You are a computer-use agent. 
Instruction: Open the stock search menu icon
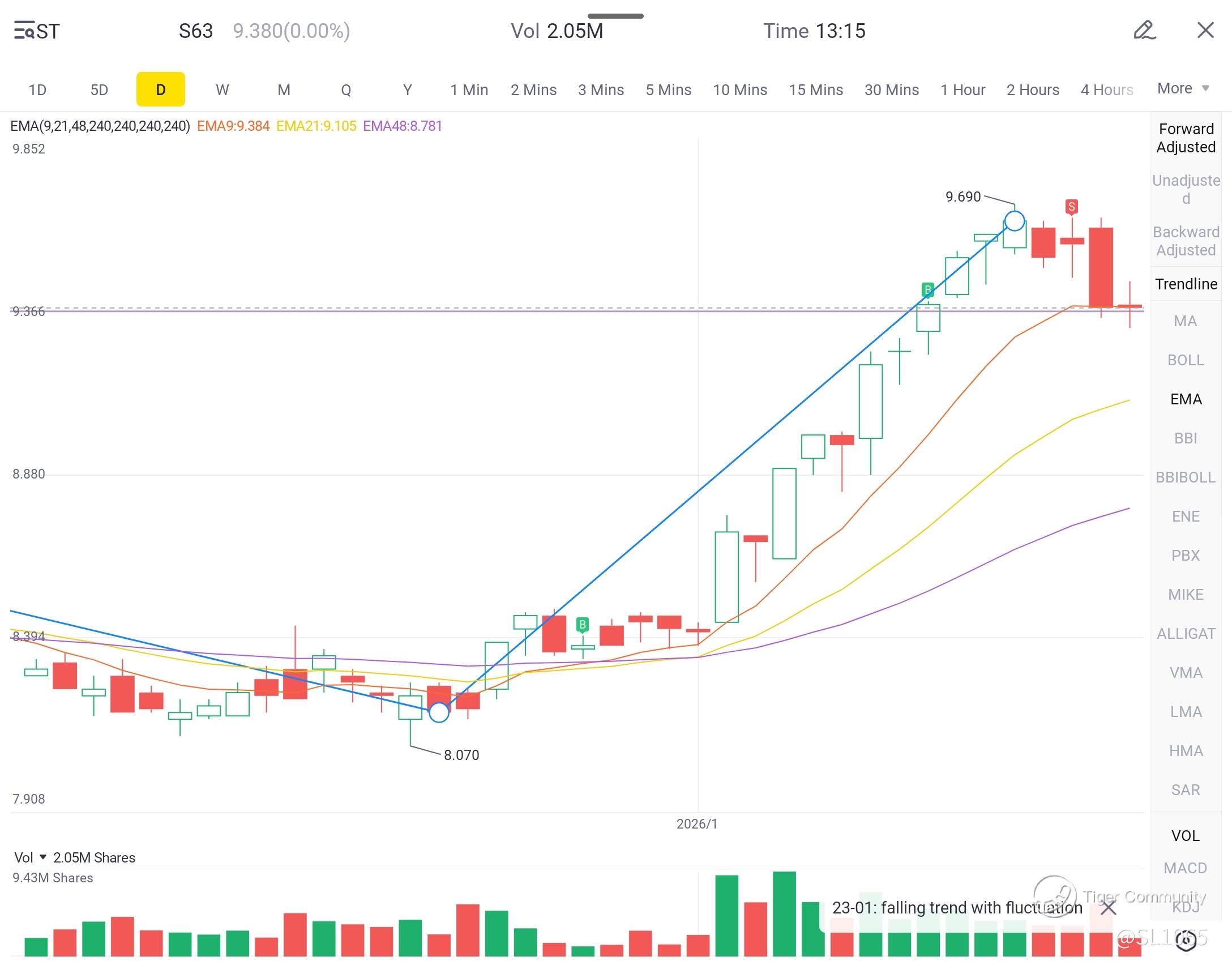[x=24, y=31]
